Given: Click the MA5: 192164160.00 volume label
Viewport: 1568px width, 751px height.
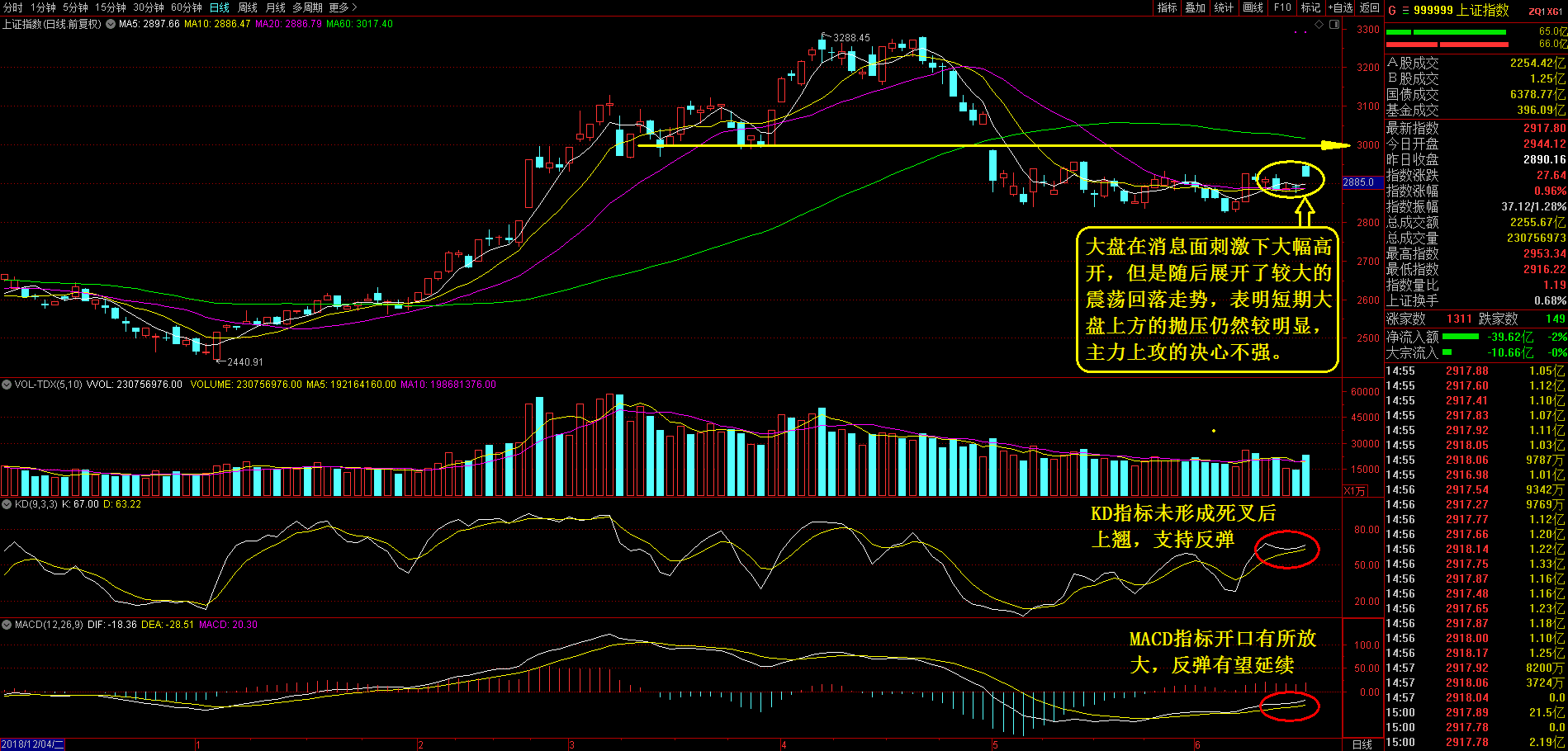Looking at the screenshot, I should click(x=351, y=385).
